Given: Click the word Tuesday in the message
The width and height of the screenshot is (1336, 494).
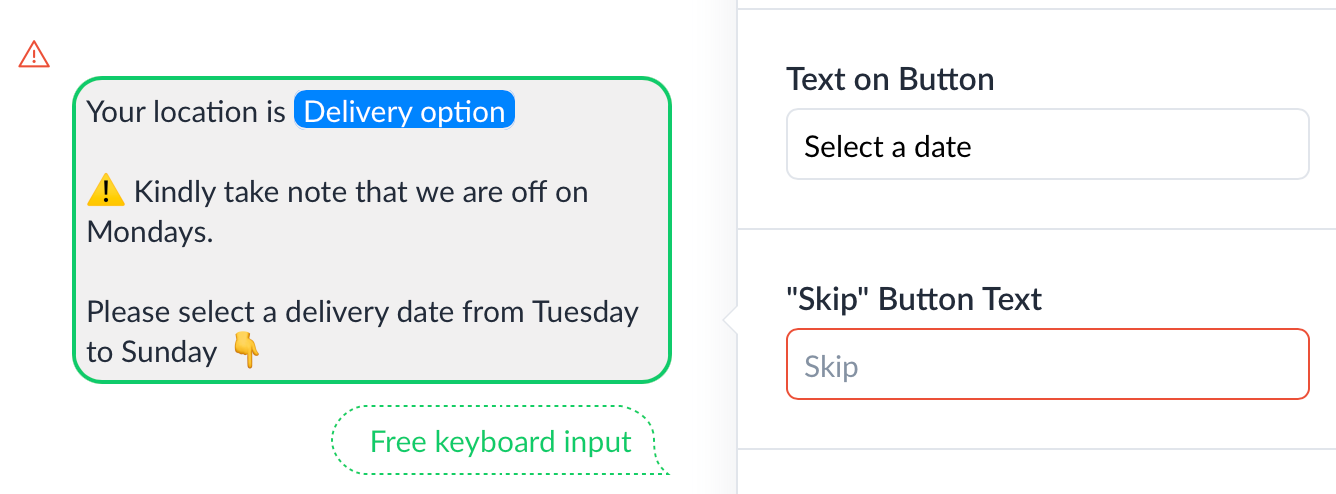Looking at the screenshot, I should tap(585, 311).
